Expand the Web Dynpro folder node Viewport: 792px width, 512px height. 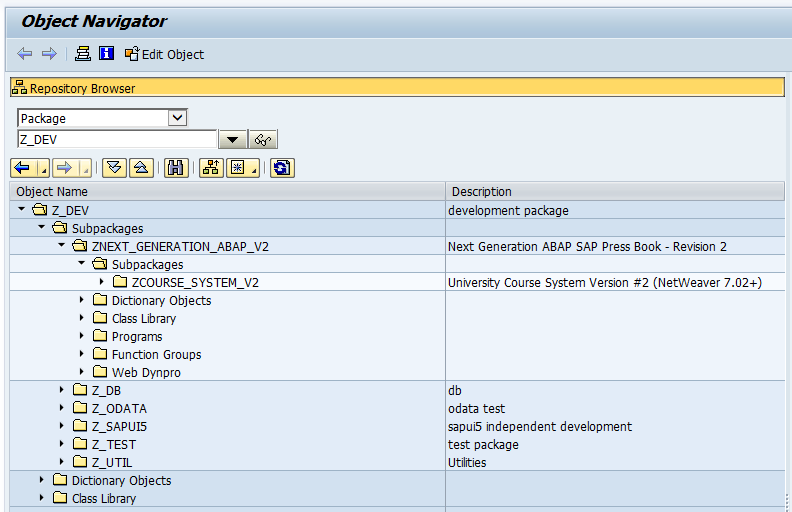(81, 372)
